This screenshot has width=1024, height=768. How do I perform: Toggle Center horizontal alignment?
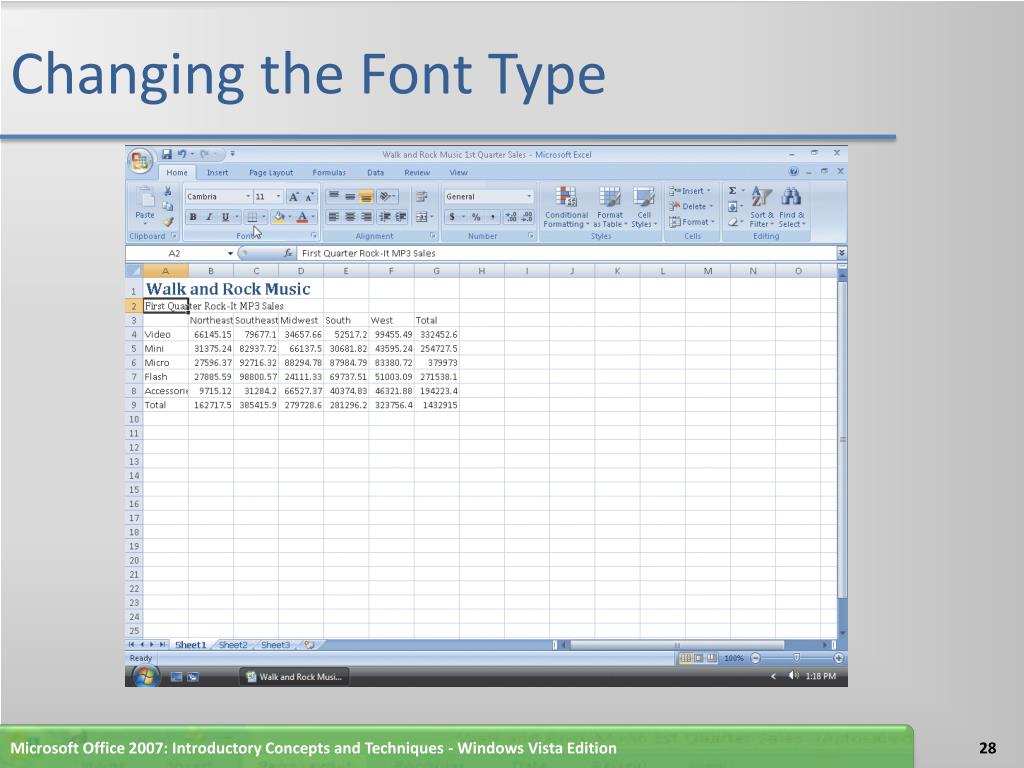tap(350, 217)
